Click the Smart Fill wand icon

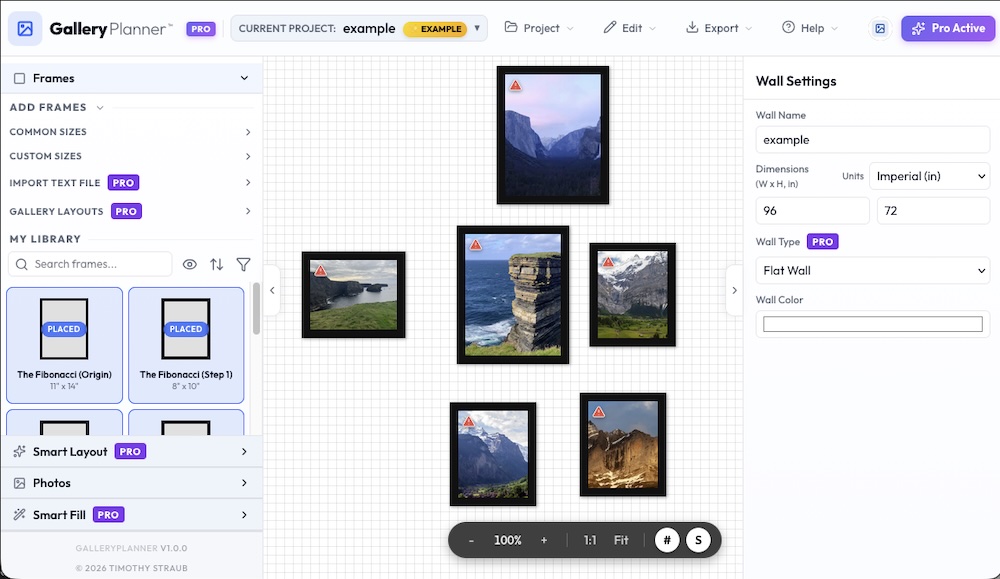(x=19, y=514)
